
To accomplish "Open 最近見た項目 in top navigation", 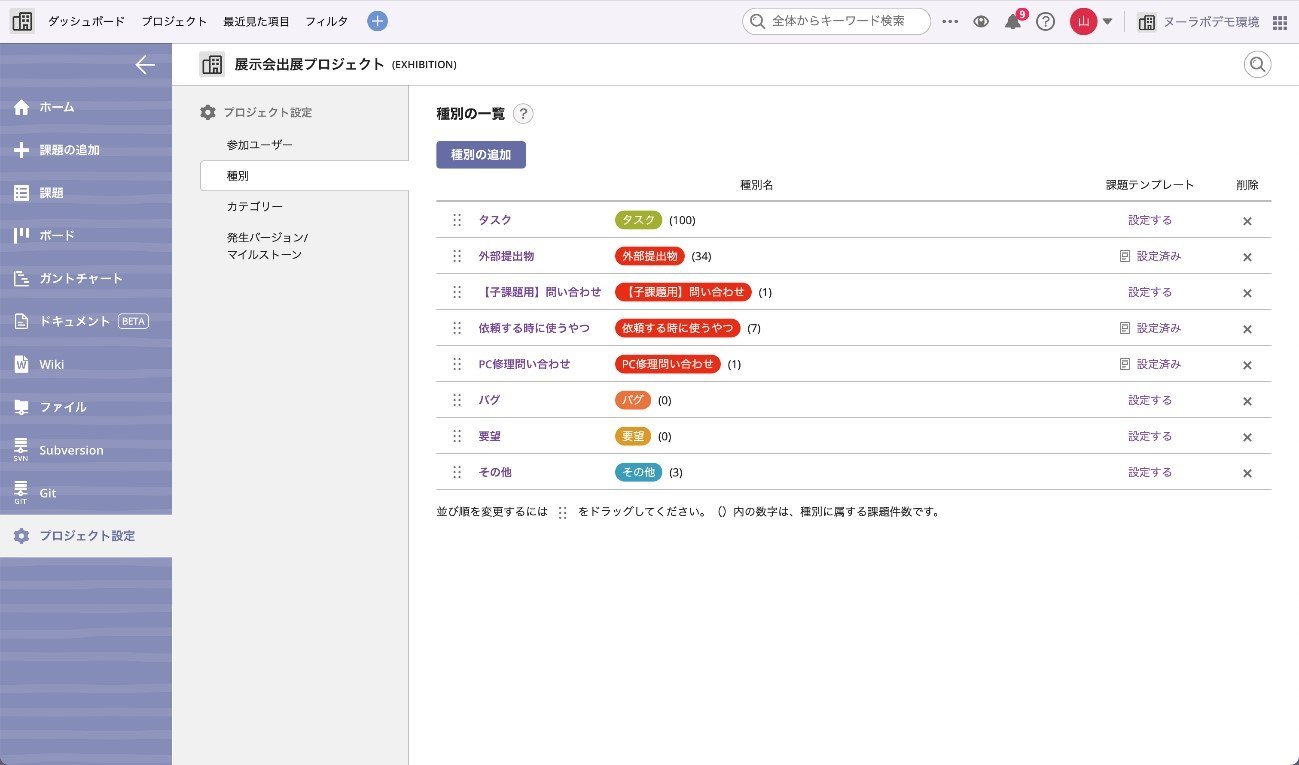I will [256, 21].
